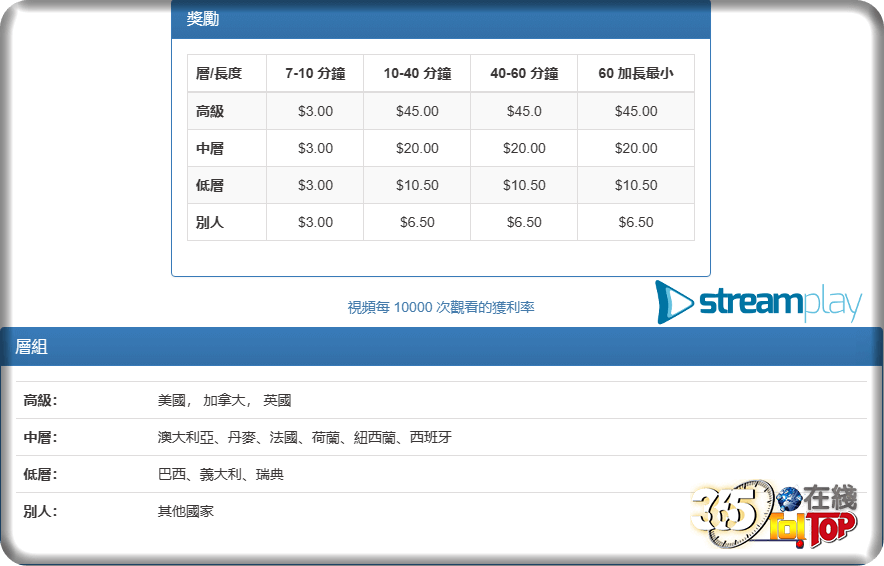The width and height of the screenshot is (884, 566).
Task: Click 別人 row $3.00 cell
Action: (x=315, y=222)
